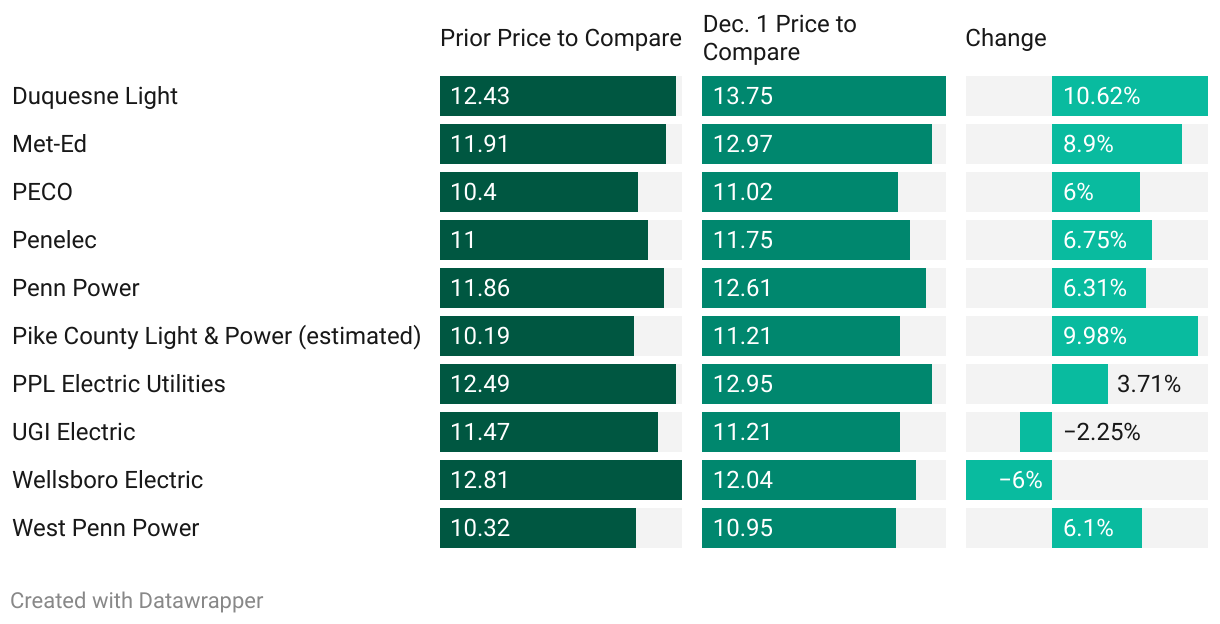Click the Met-Ed row label

point(50,144)
